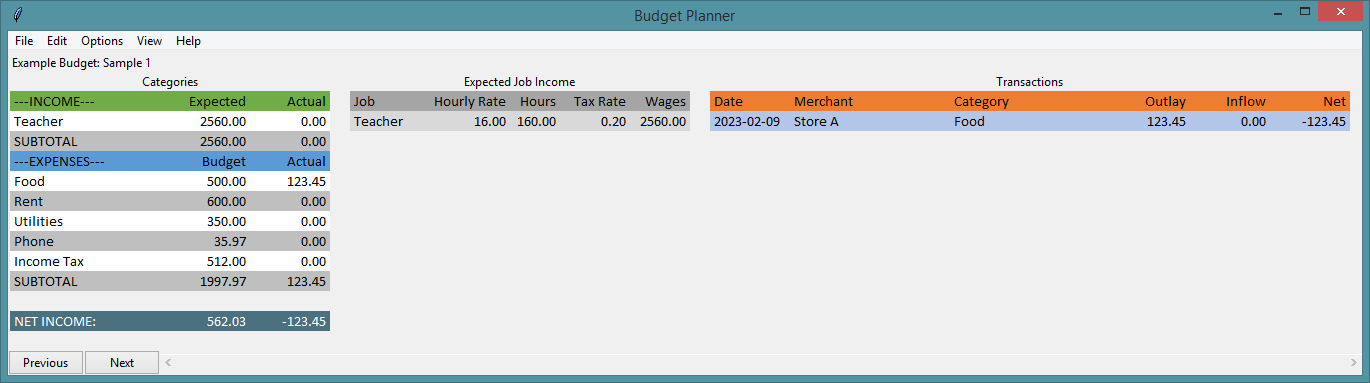Click wages value 2560.00 in job table
Image resolution: width=1370 pixels, height=383 pixels.
click(662, 121)
